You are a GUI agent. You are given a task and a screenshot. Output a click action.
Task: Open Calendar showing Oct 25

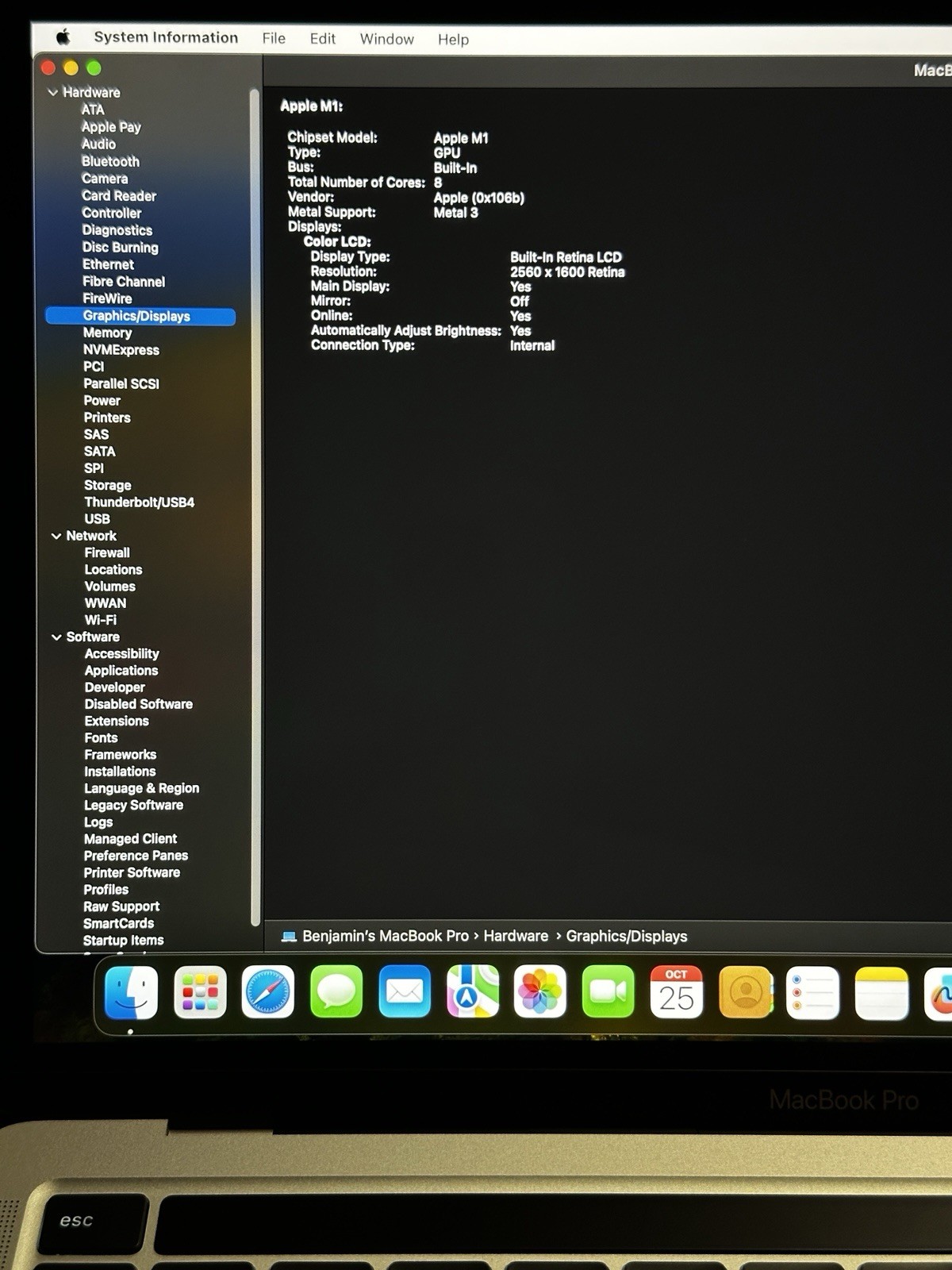(677, 992)
